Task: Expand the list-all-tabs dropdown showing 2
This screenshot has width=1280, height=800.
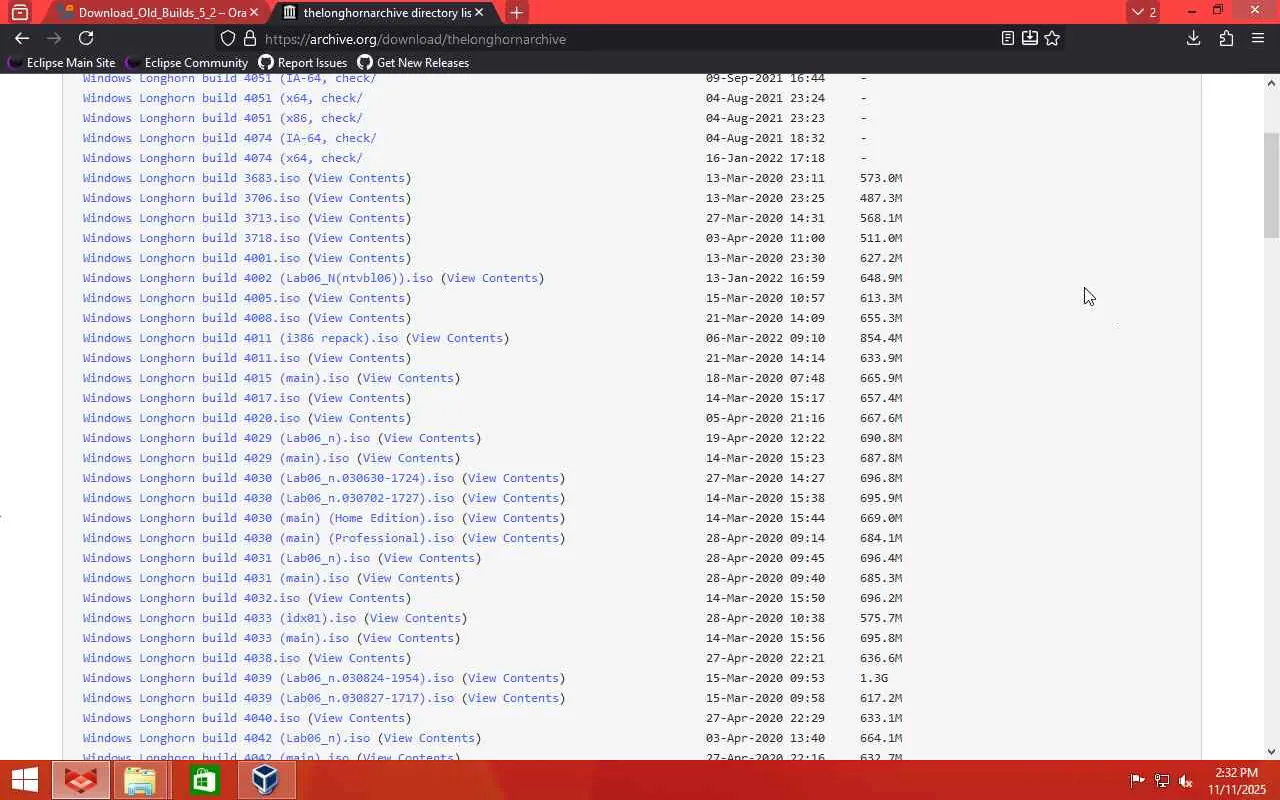Action: coord(1143,12)
